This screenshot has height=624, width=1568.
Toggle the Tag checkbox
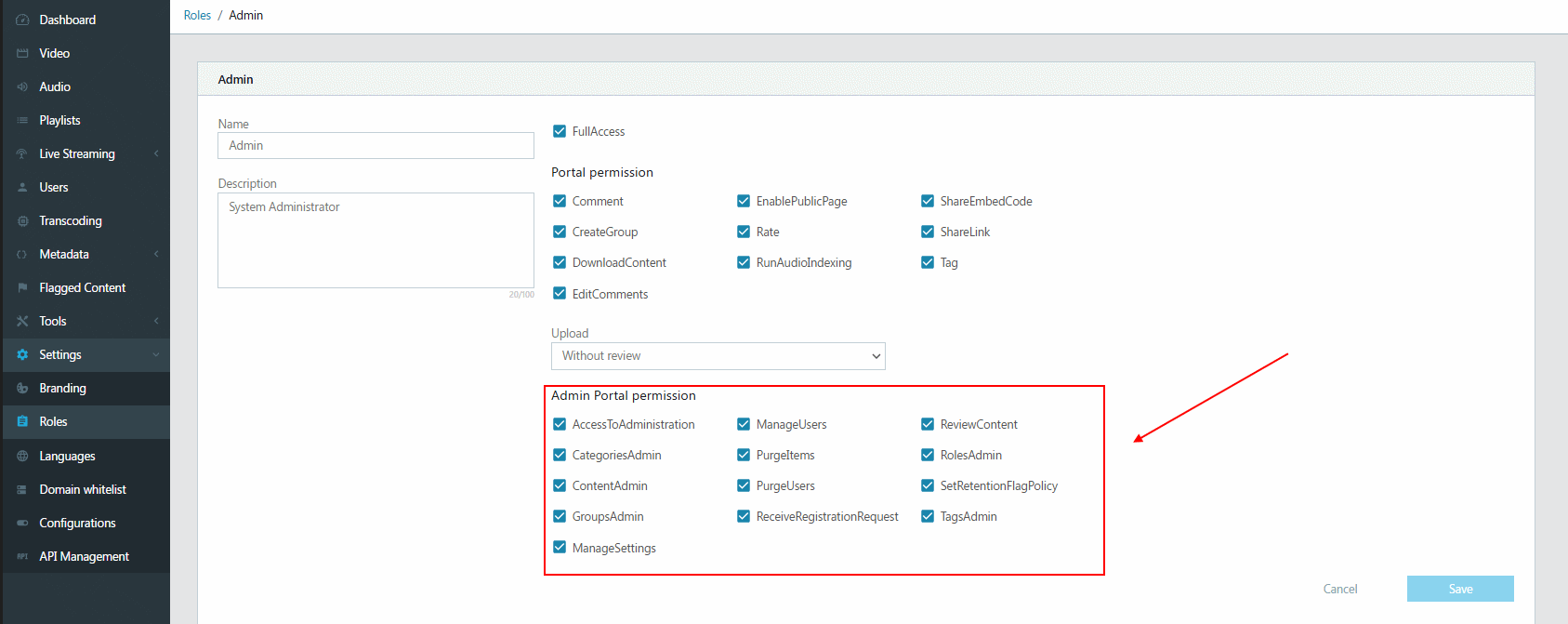click(x=928, y=262)
